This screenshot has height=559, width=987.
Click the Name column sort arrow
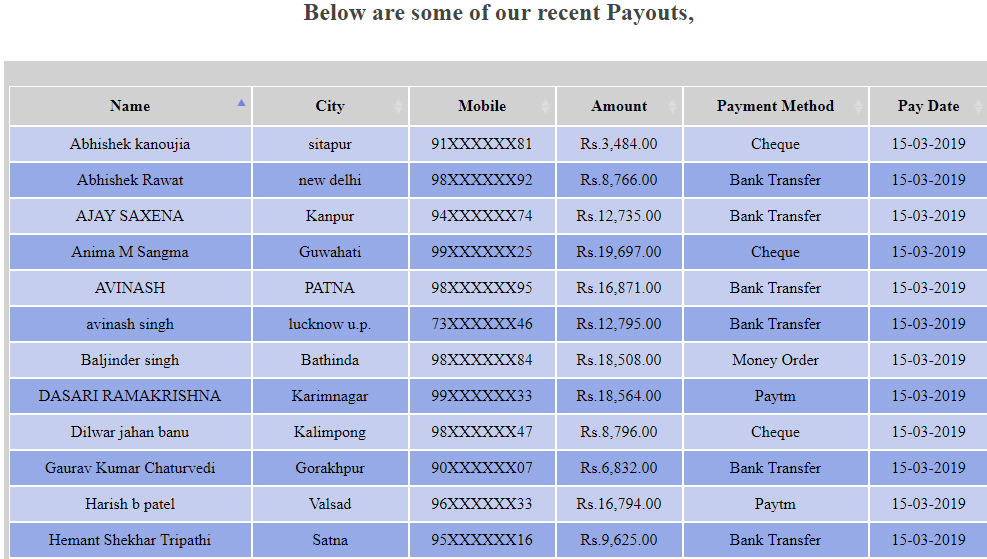tap(241, 103)
